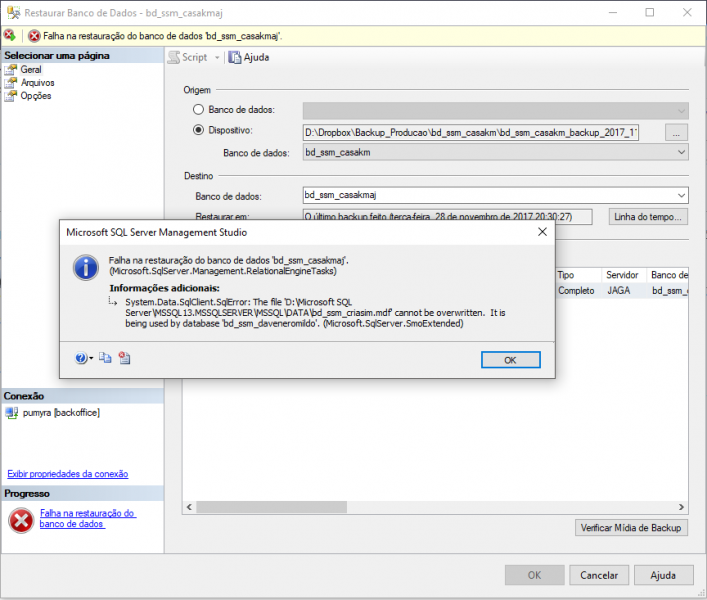Open the Arquivos page
Screen dimensions: 707x600
point(37,83)
